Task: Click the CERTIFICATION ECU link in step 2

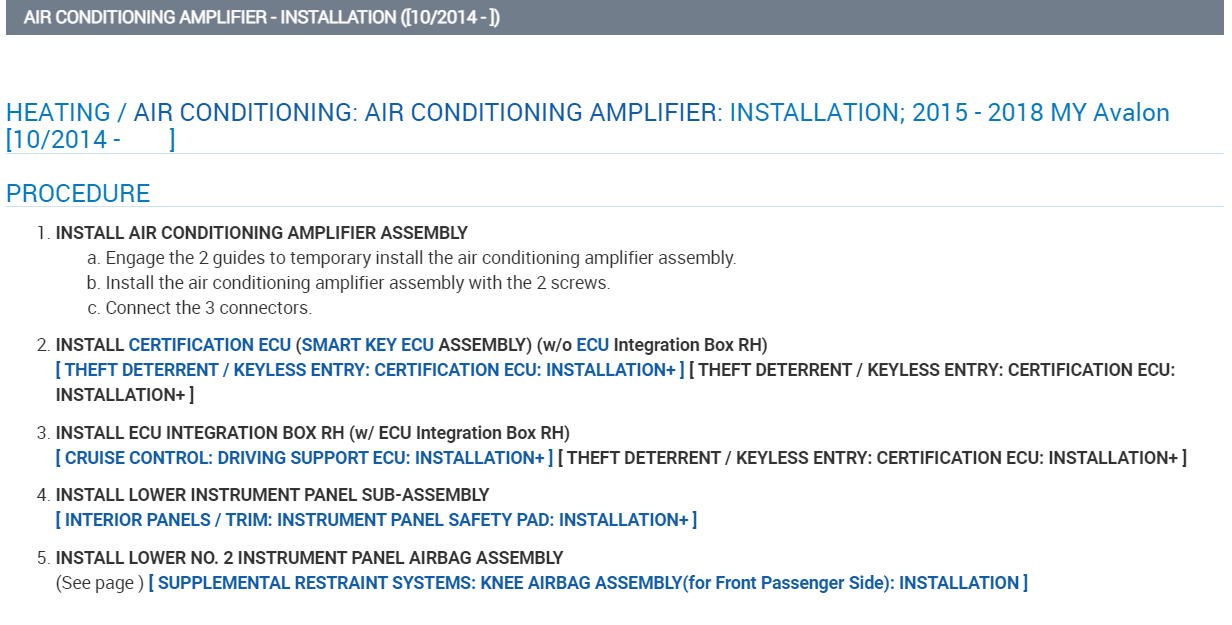Action: [209, 345]
